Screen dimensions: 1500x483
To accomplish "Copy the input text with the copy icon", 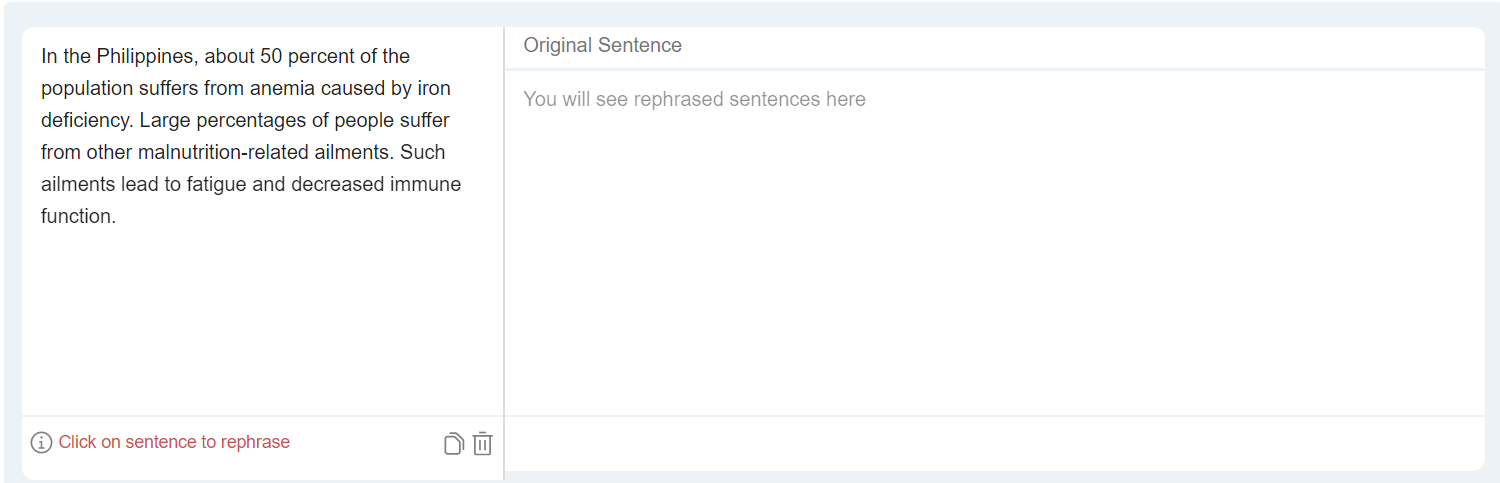I will [453, 443].
